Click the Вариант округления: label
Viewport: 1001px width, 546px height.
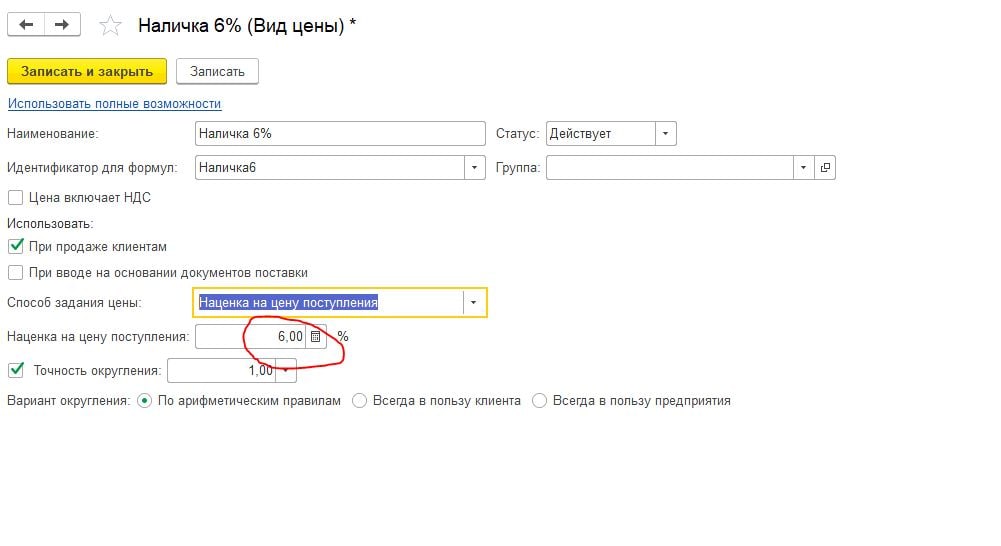pyautogui.click(x=68, y=401)
